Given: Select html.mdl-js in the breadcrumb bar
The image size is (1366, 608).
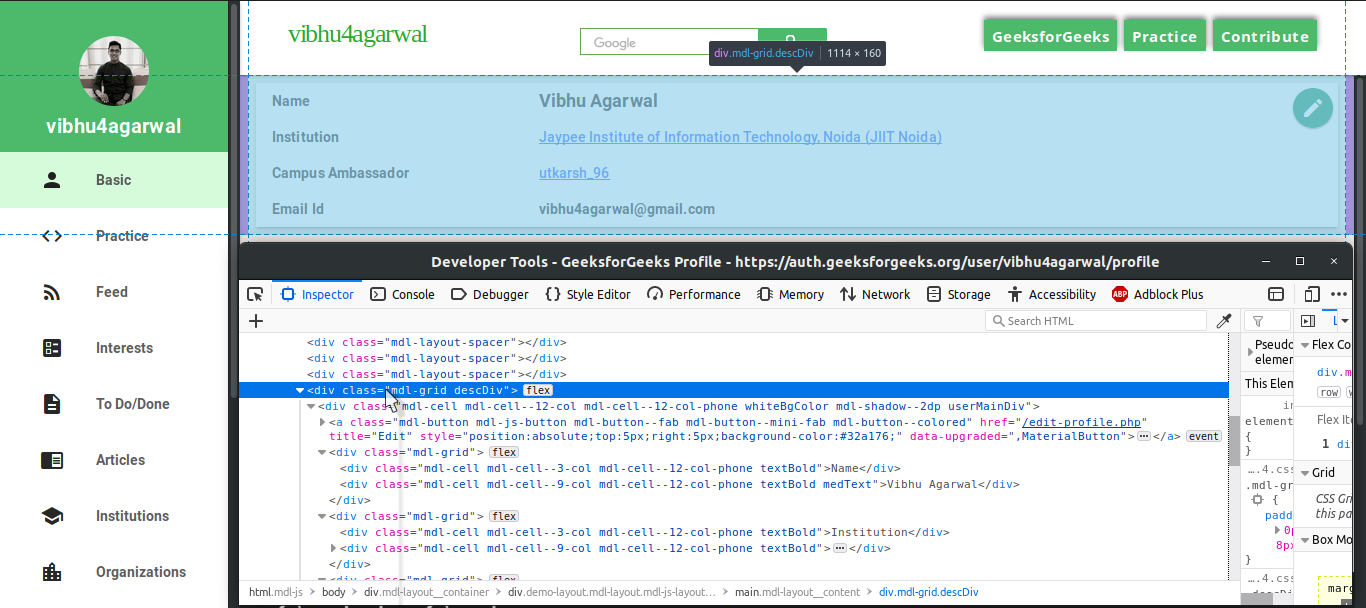Looking at the screenshot, I should (276, 592).
